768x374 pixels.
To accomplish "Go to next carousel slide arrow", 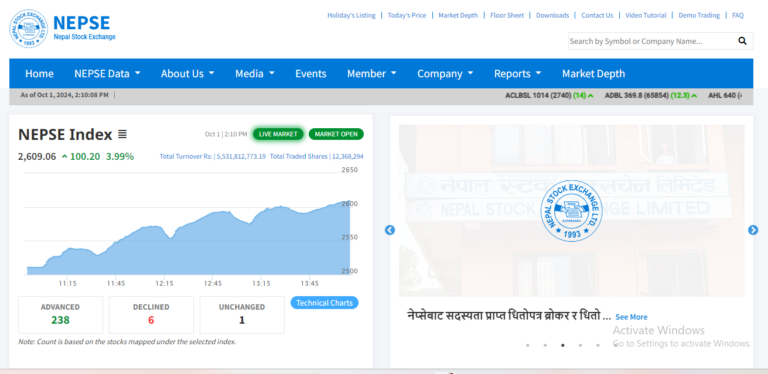I will click(x=753, y=230).
